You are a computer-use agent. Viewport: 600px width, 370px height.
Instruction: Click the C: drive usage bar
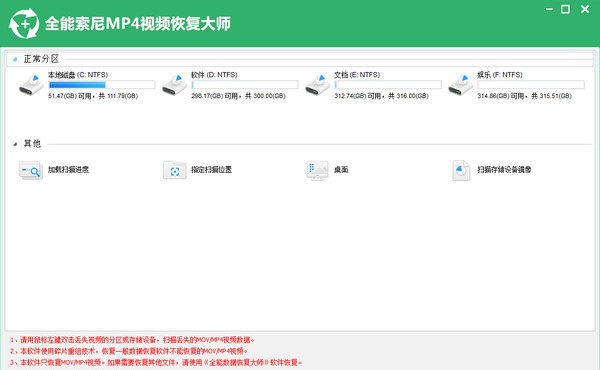(x=102, y=85)
